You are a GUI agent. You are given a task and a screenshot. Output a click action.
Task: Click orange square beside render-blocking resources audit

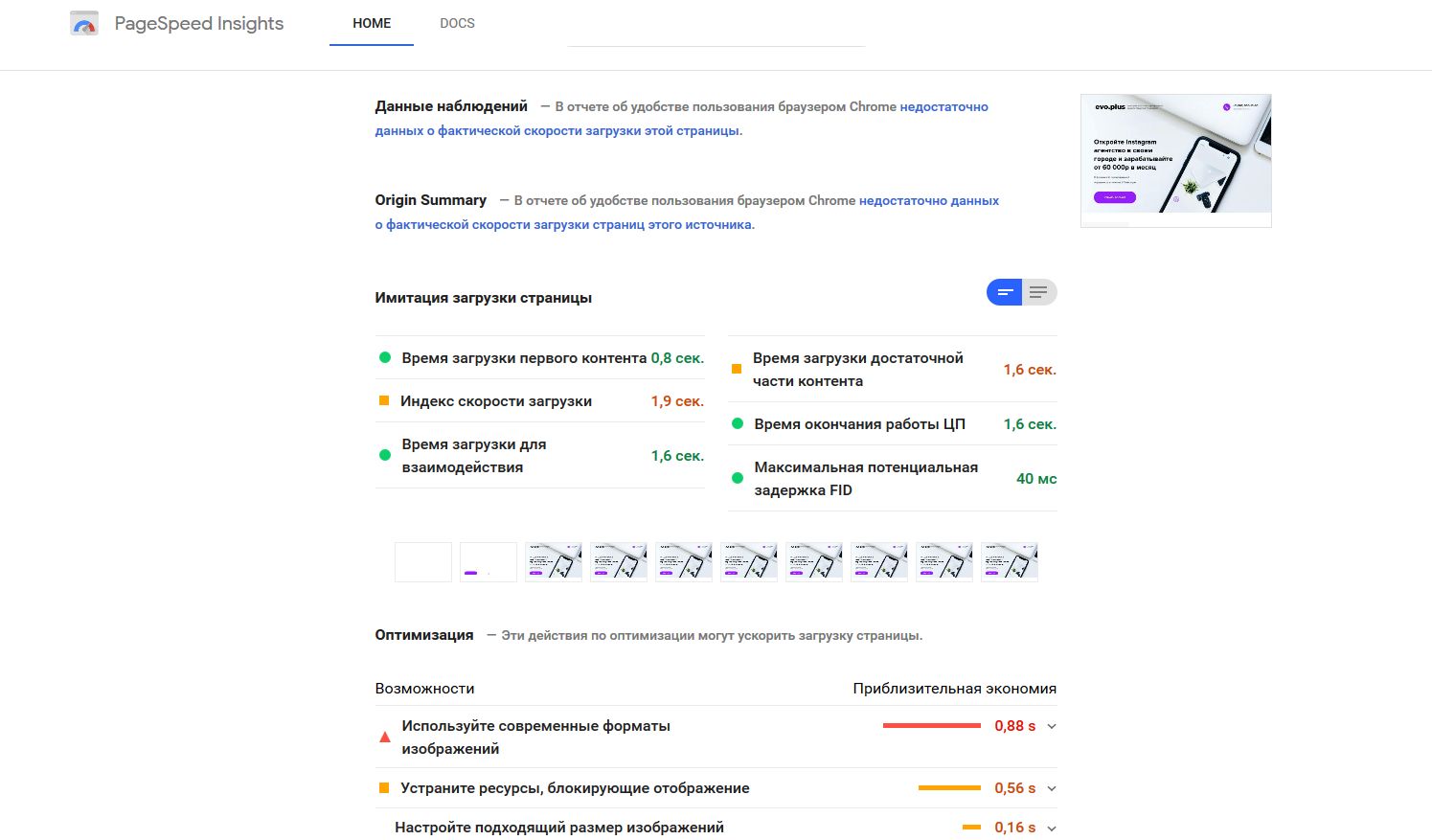384,788
